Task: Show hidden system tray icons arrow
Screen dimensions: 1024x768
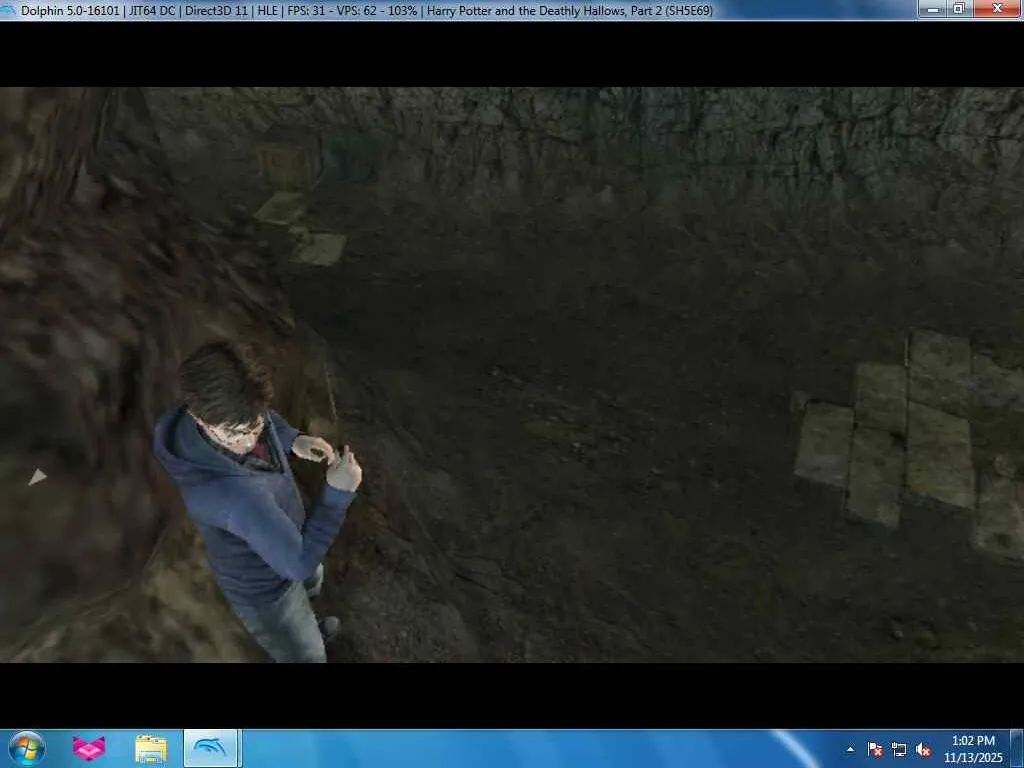Action: [850, 749]
